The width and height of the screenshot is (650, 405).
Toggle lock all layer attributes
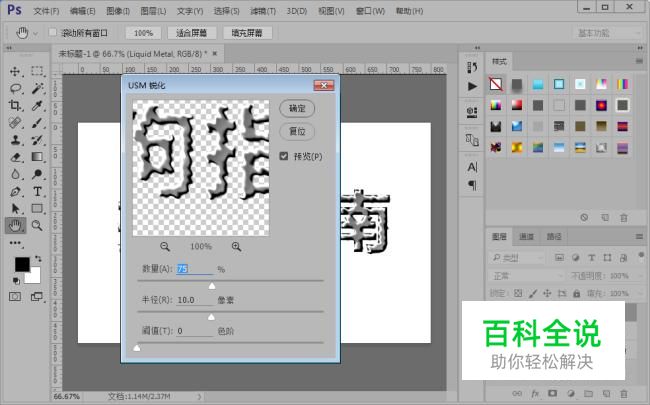click(x=577, y=293)
